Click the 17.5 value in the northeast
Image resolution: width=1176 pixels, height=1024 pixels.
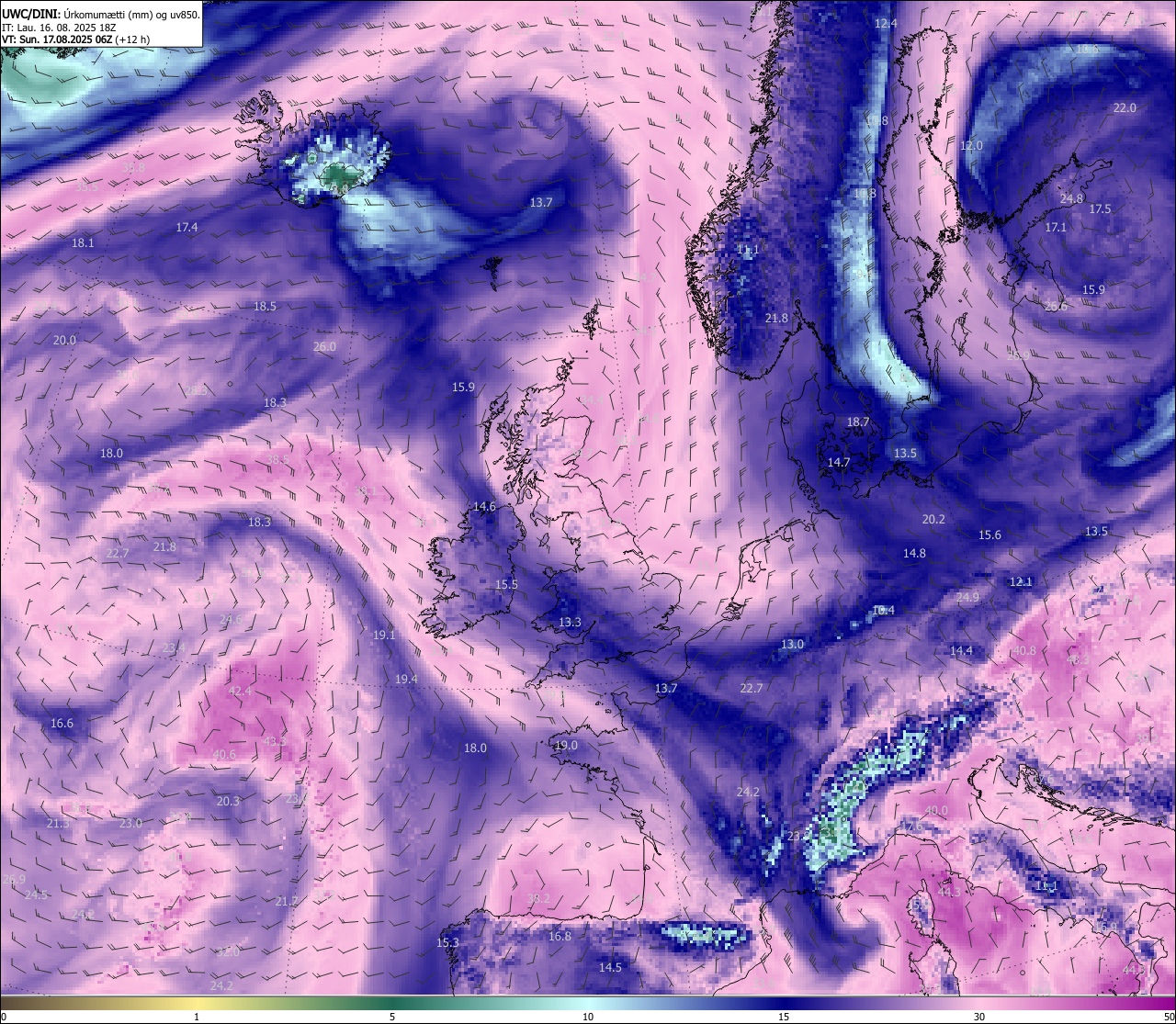click(1100, 208)
